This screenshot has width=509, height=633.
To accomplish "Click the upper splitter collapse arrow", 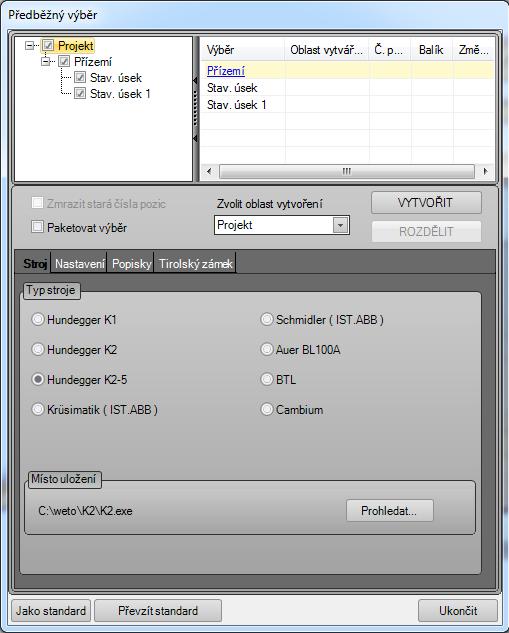I will [195, 81].
